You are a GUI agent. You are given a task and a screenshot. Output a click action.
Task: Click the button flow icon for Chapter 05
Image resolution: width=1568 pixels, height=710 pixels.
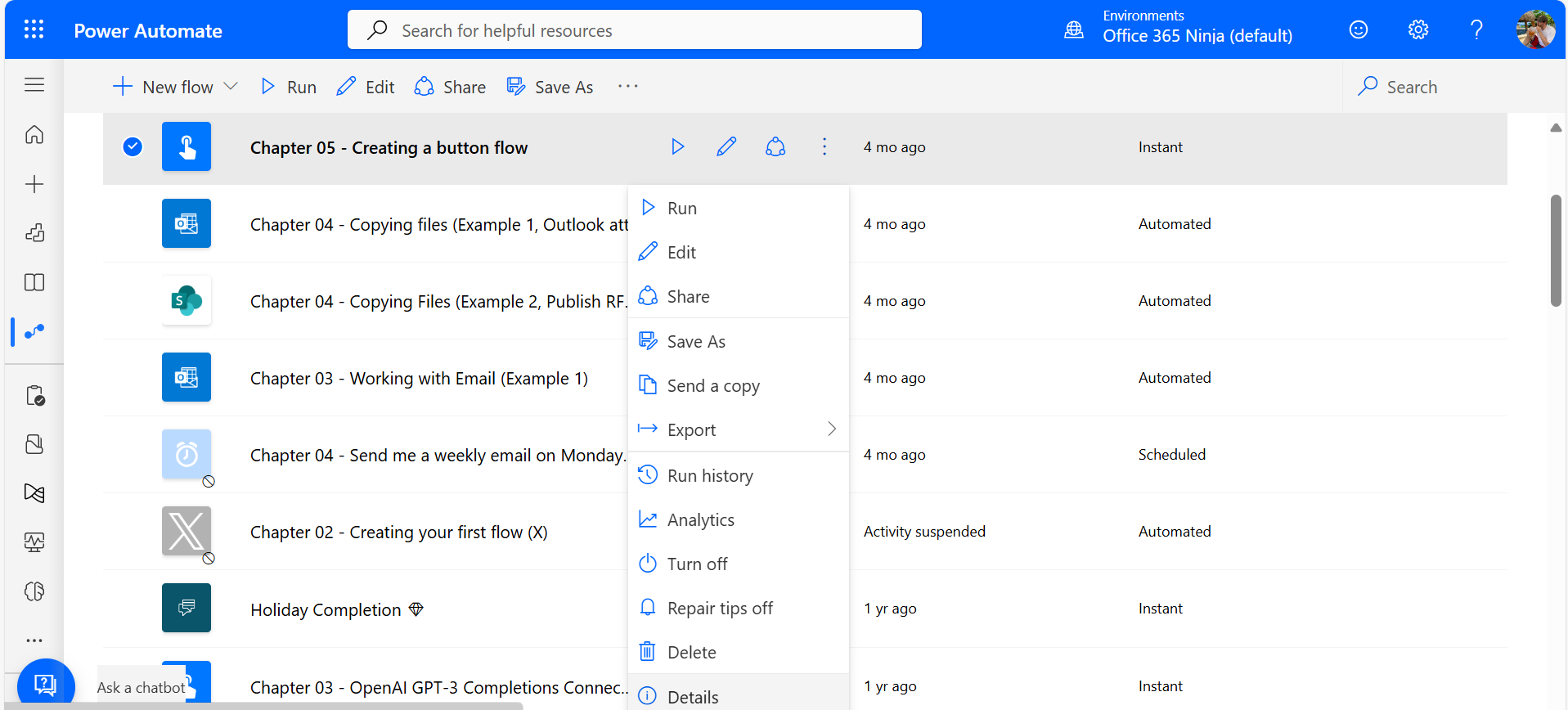pos(186,146)
